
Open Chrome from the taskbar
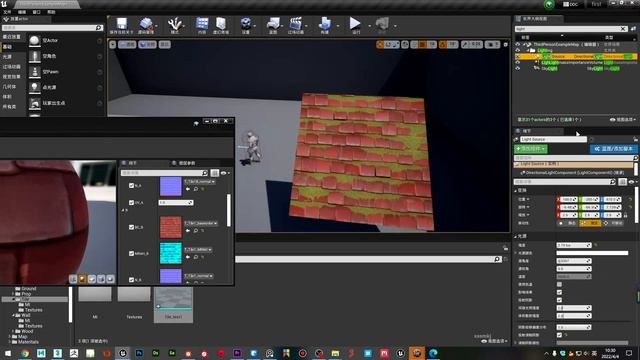click(25, 353)
